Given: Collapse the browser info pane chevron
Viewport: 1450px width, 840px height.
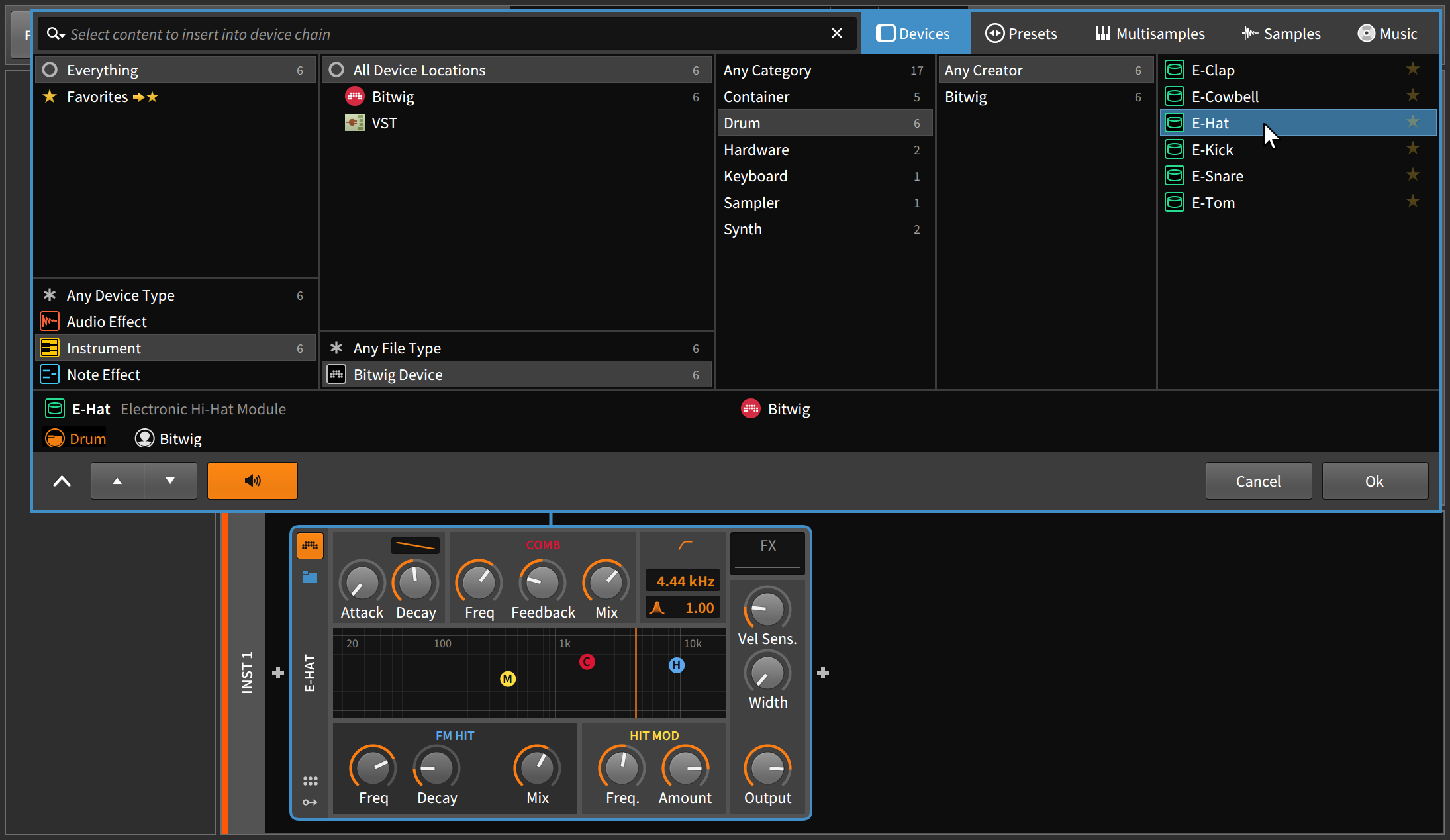Looking at the screenshot, I should (x=62, y=481).
